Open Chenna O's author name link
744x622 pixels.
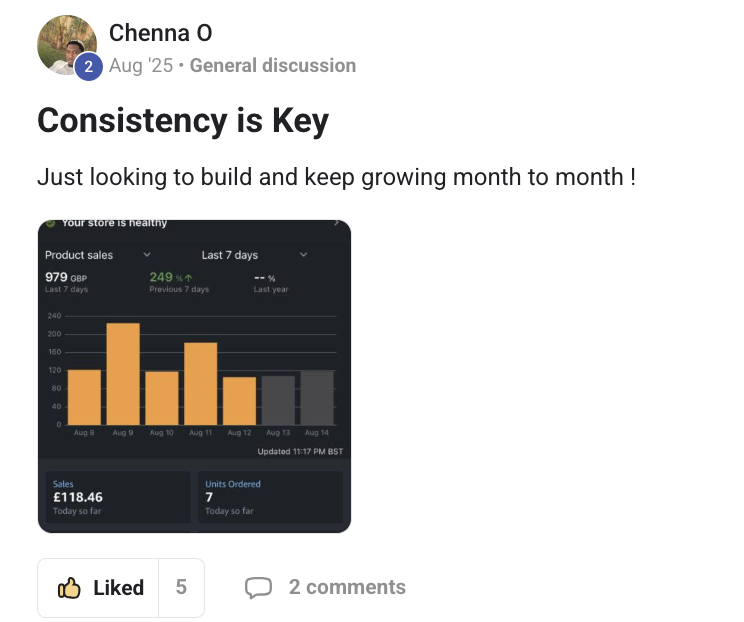click(160, 33)
